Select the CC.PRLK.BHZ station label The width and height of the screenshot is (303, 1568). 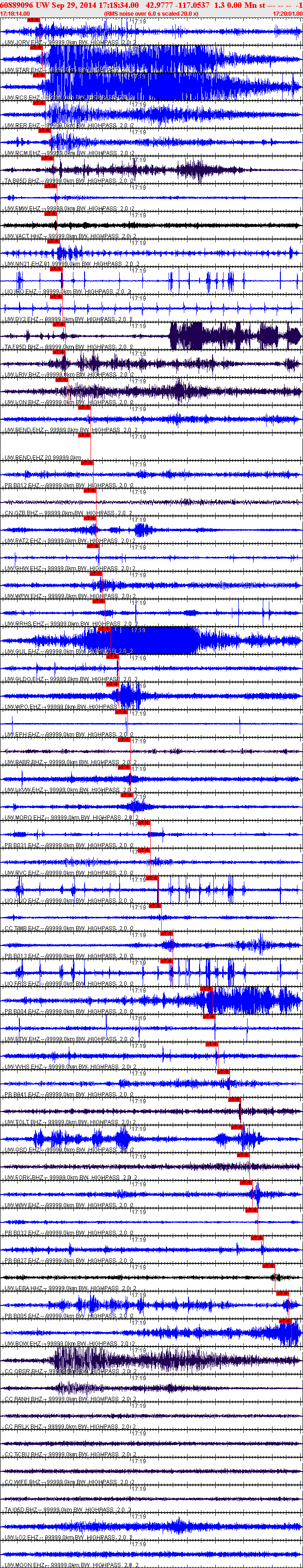tap(70, 1427)
